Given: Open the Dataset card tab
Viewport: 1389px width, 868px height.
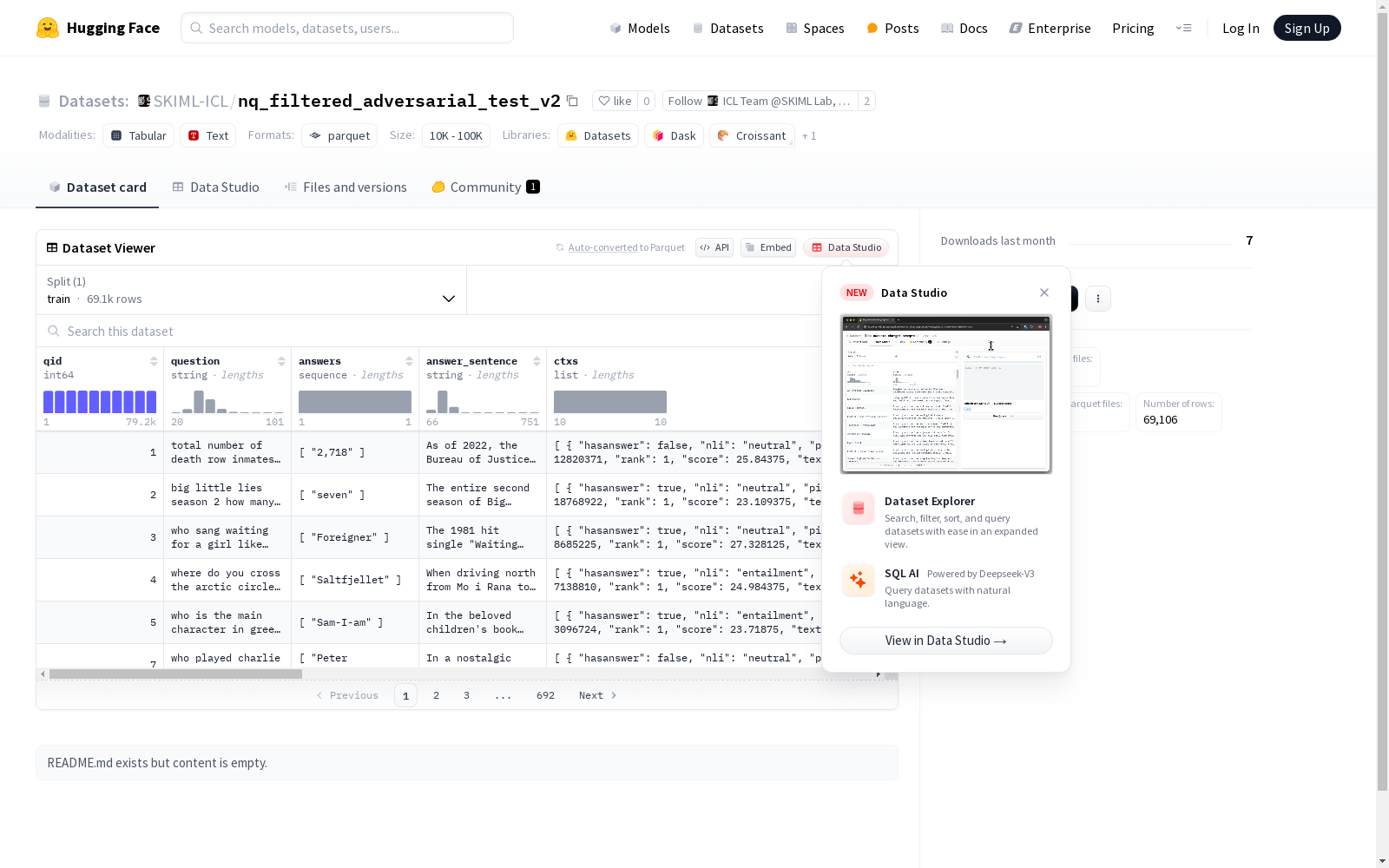Looking at the screenshot, I should [x=97, y=187].
